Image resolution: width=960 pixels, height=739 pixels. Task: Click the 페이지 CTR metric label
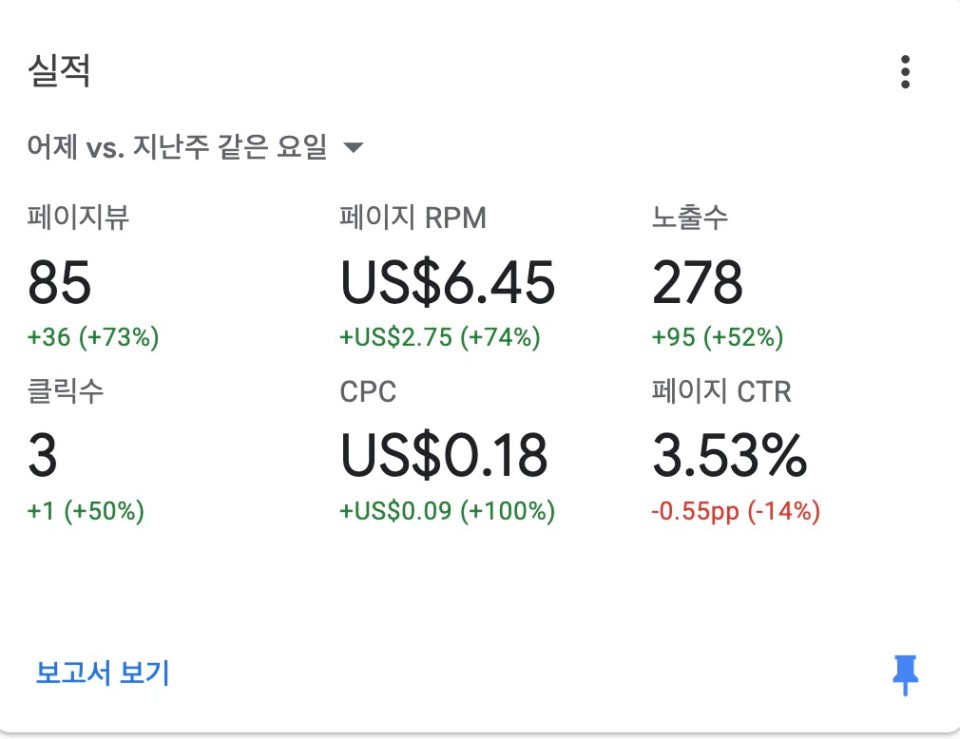tap(721, 391)
